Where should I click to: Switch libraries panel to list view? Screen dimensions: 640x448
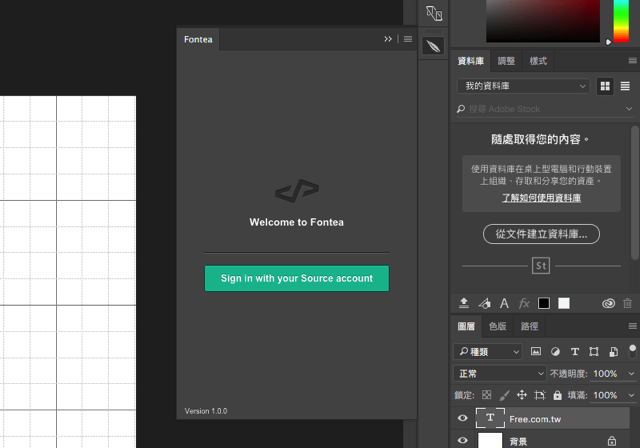pos(625,86)
